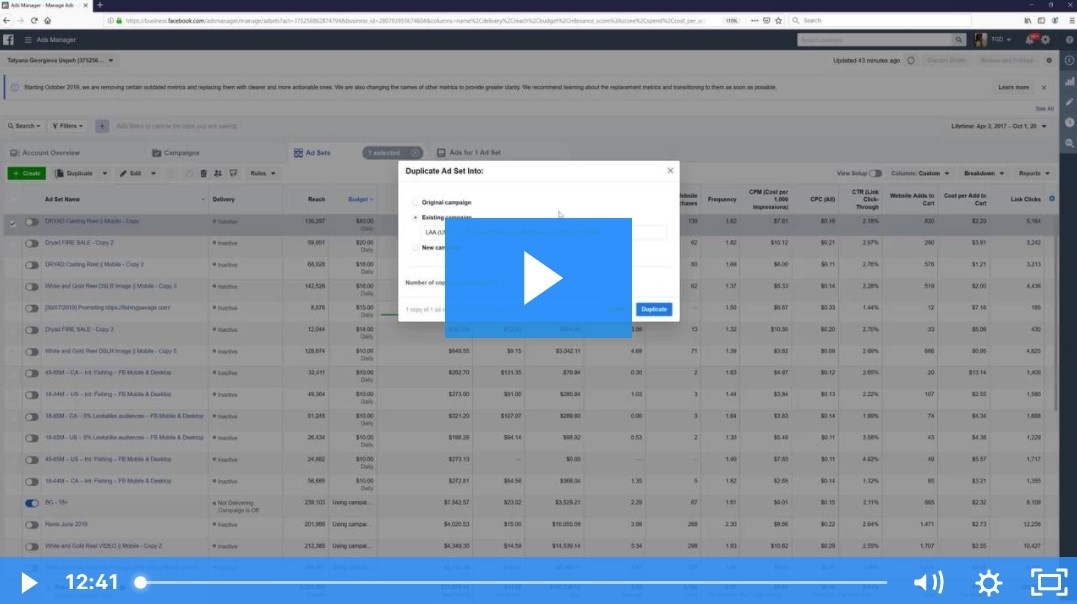1077x604 pixels.
Task: Click the delete trash icon in toolbar
Action: coord(203,173)
